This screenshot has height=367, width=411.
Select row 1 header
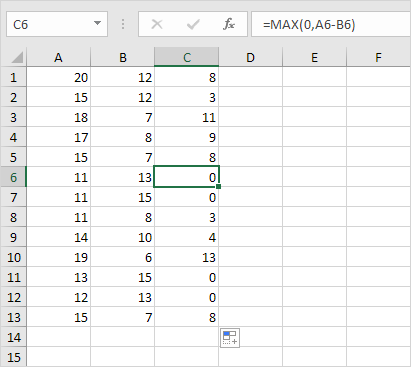pos(13,77)
